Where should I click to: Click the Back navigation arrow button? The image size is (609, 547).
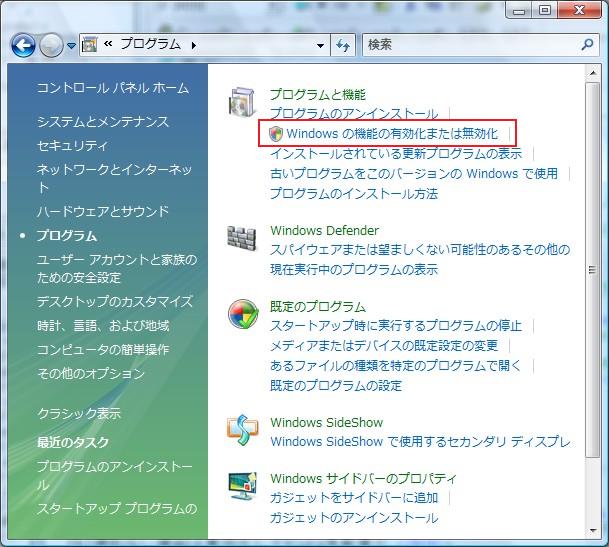point(23,45)
